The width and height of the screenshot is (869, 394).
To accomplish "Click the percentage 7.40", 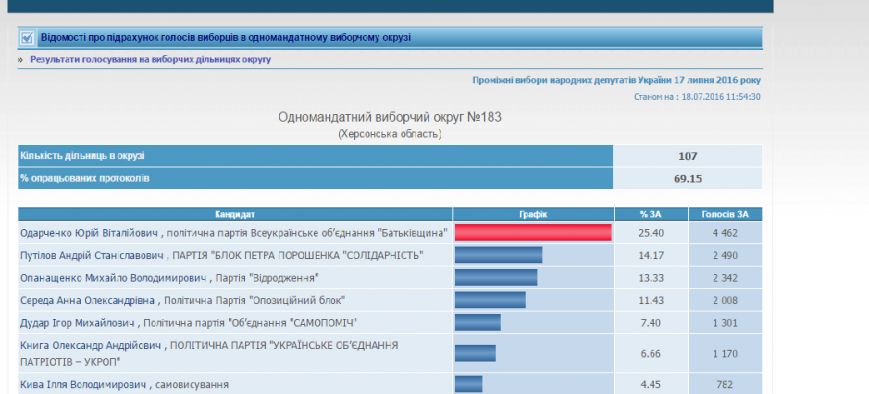I will [x=651, y=322].
